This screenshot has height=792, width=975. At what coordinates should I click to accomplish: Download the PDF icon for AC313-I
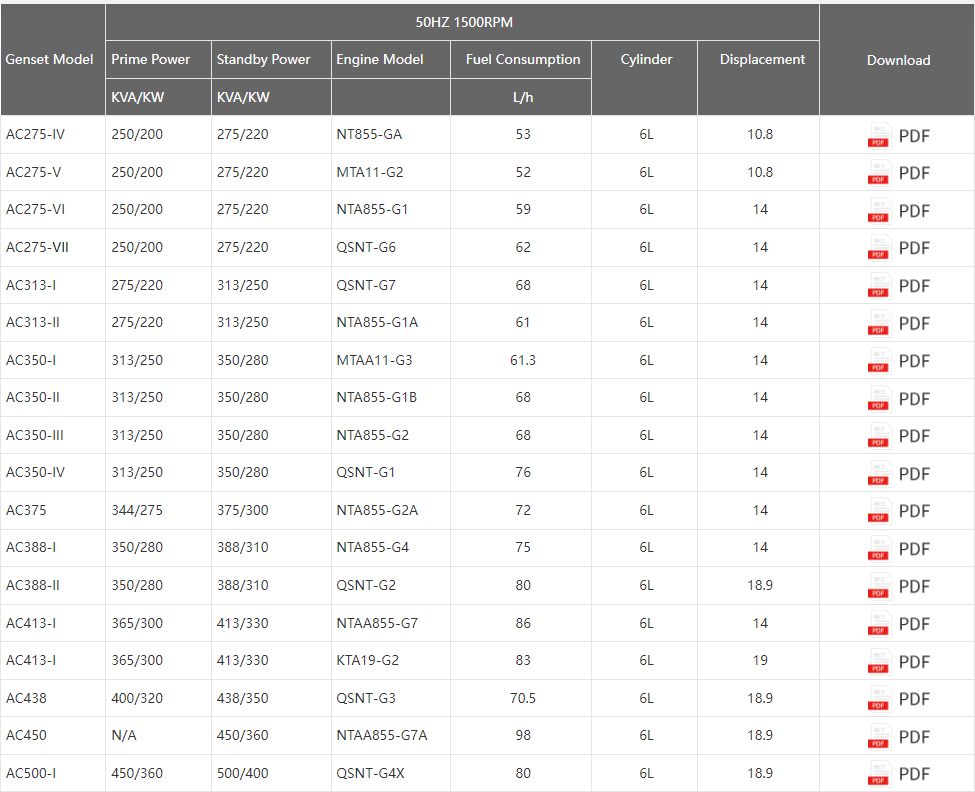[x=879, y=285]
